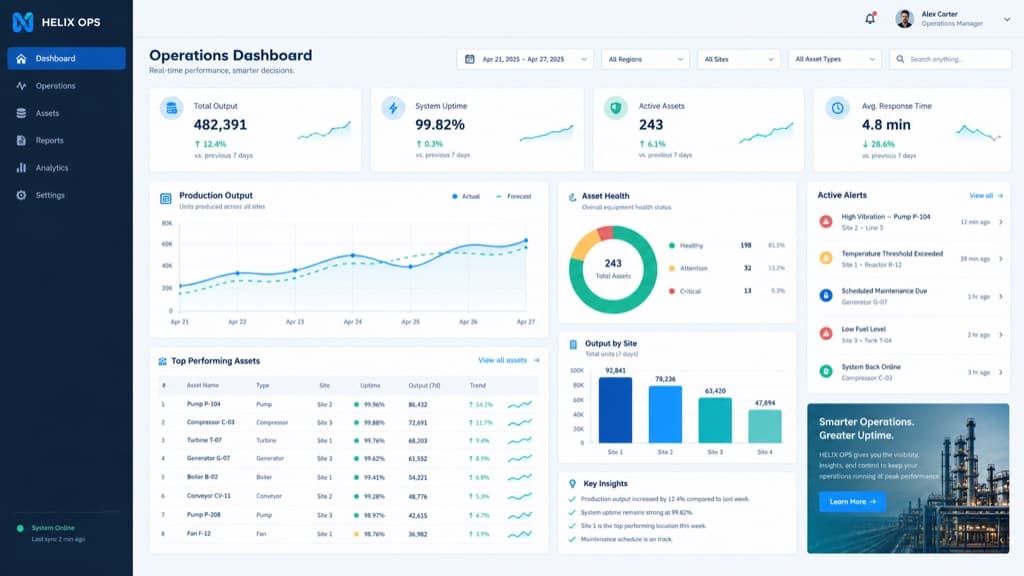Click the Search anything field
This screenshot has width=1024, height=576.
pos(950,59)
